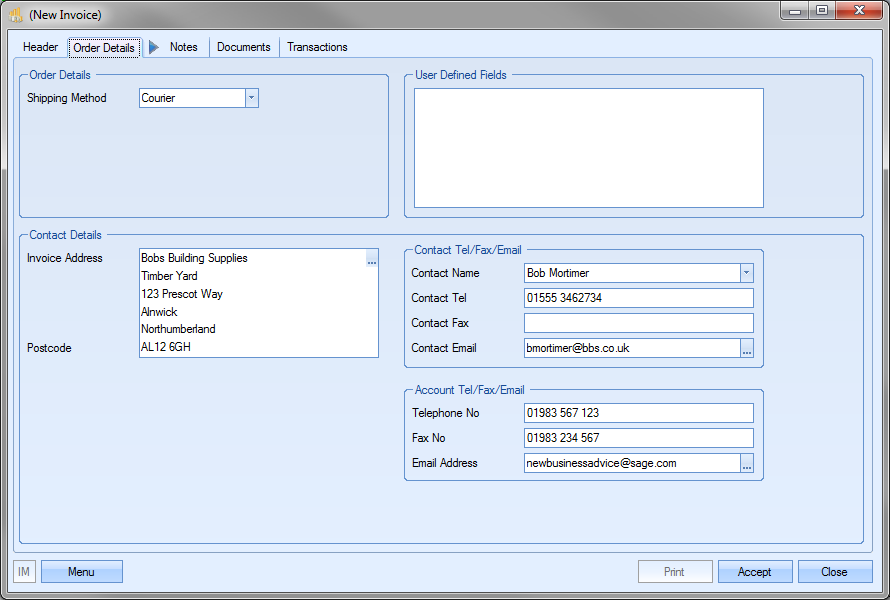Open Invoice Address ellipsis browse button
Viewport: 890px width, 600px height.
point(372,259)
